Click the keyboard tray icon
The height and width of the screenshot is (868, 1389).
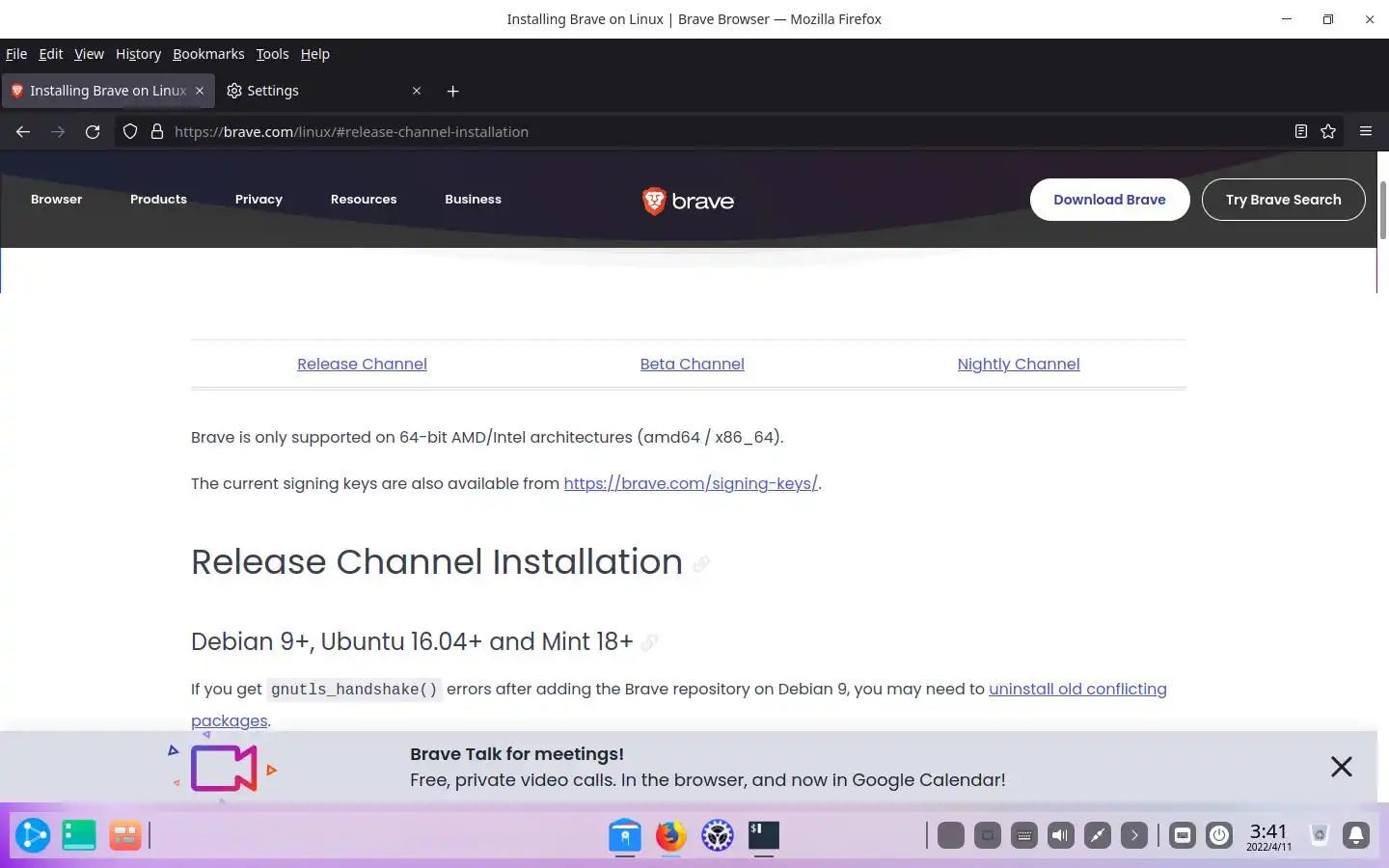(1024, 835)
